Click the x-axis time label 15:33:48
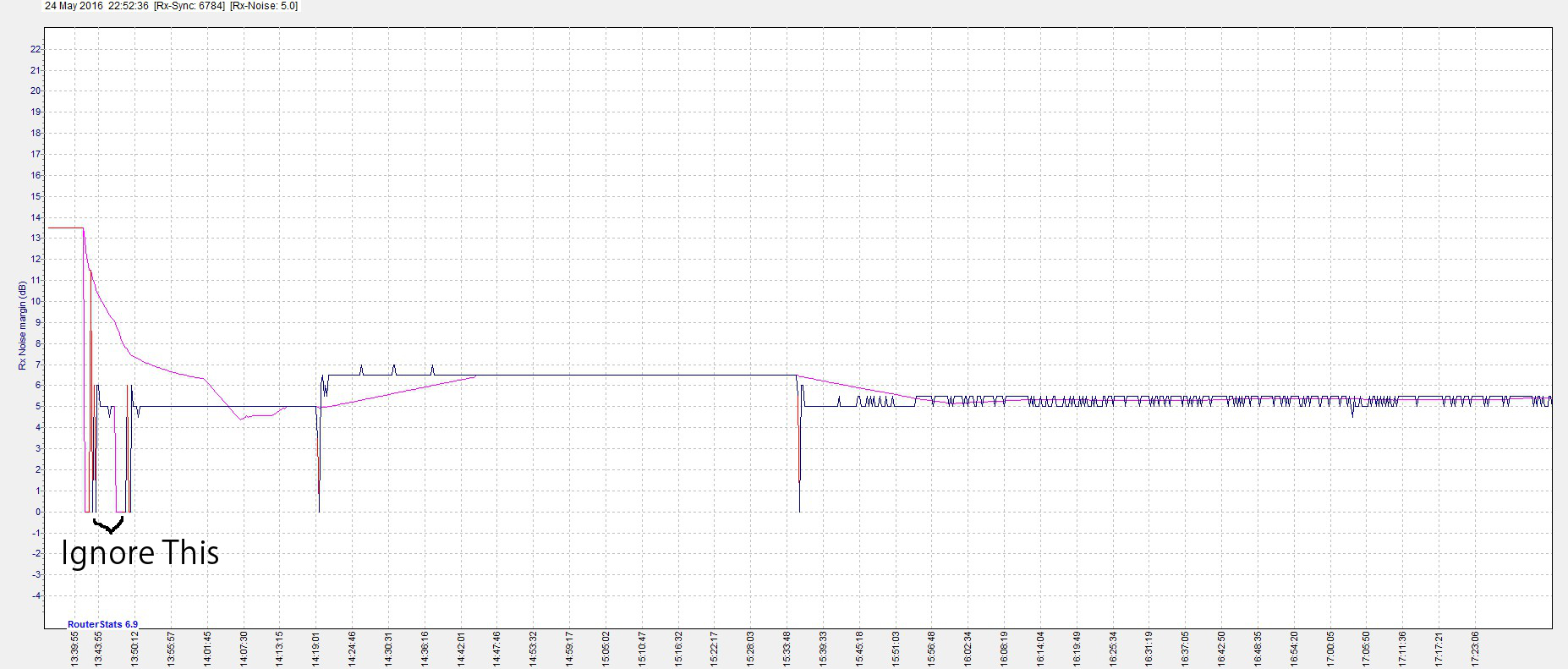This screenshot has height=669, width=1568. 788,650
